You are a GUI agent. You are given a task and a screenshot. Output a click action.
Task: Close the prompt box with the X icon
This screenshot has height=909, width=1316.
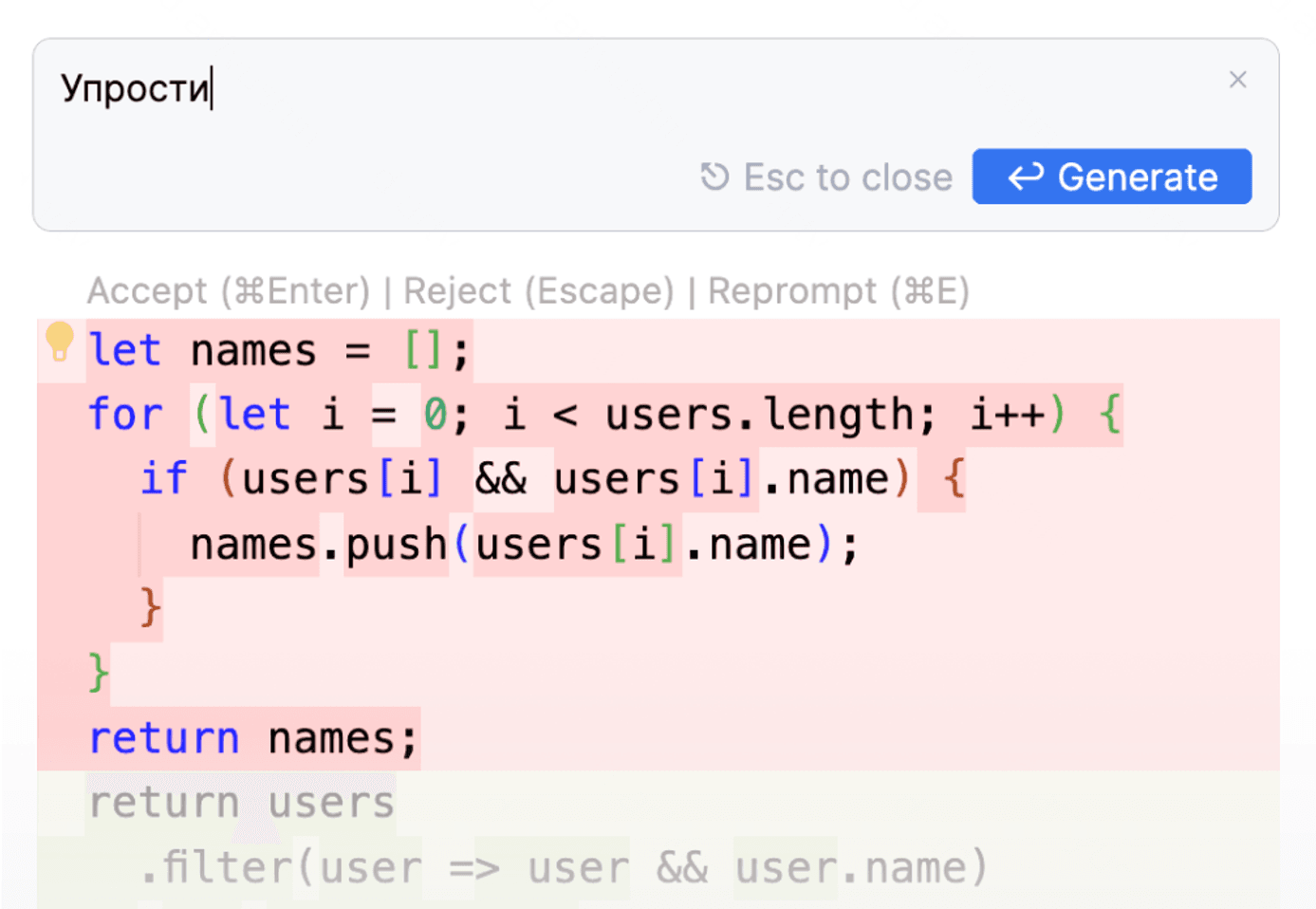coord(1237,80)
